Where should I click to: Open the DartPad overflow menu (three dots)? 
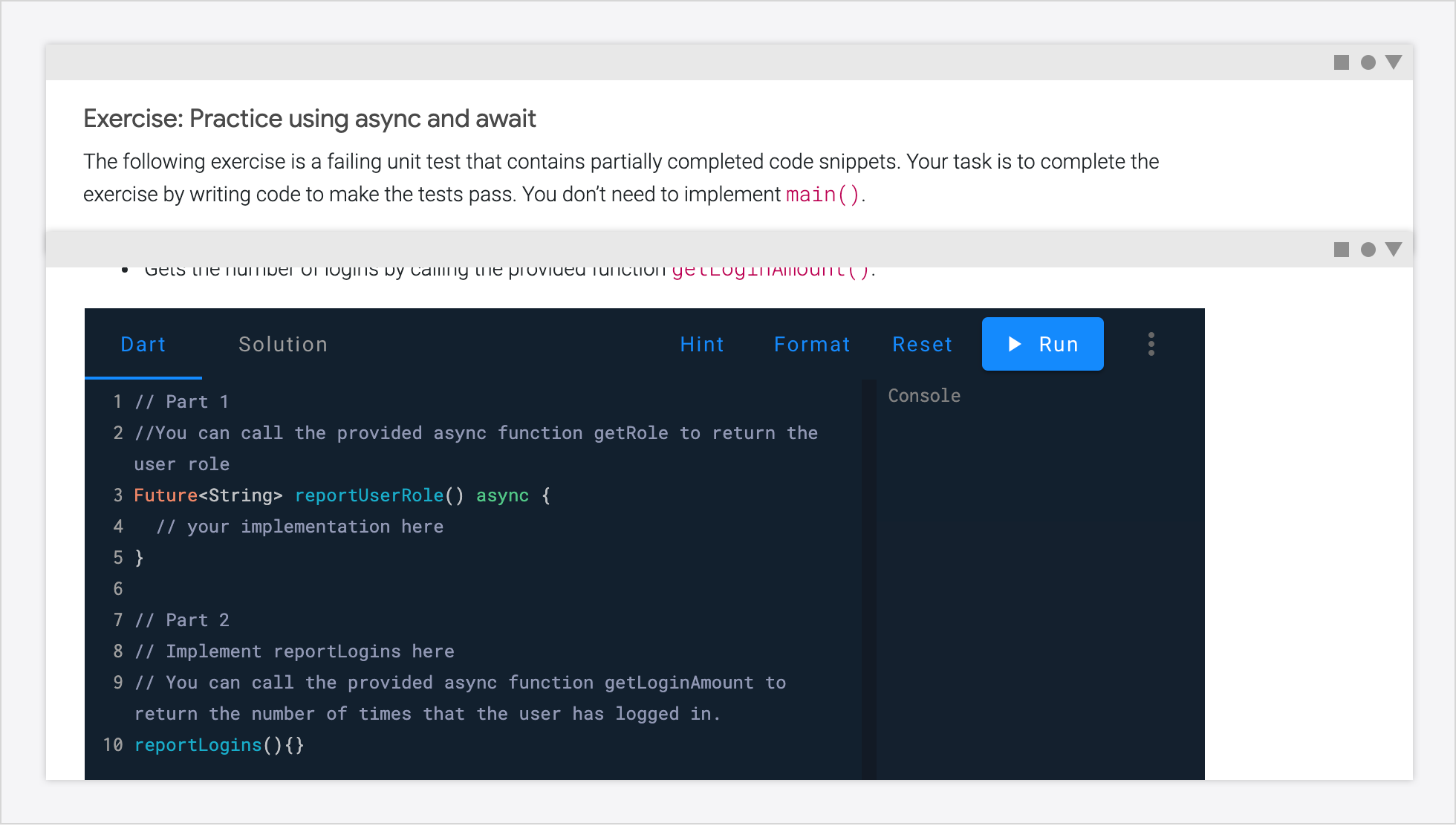point(1151,344)
